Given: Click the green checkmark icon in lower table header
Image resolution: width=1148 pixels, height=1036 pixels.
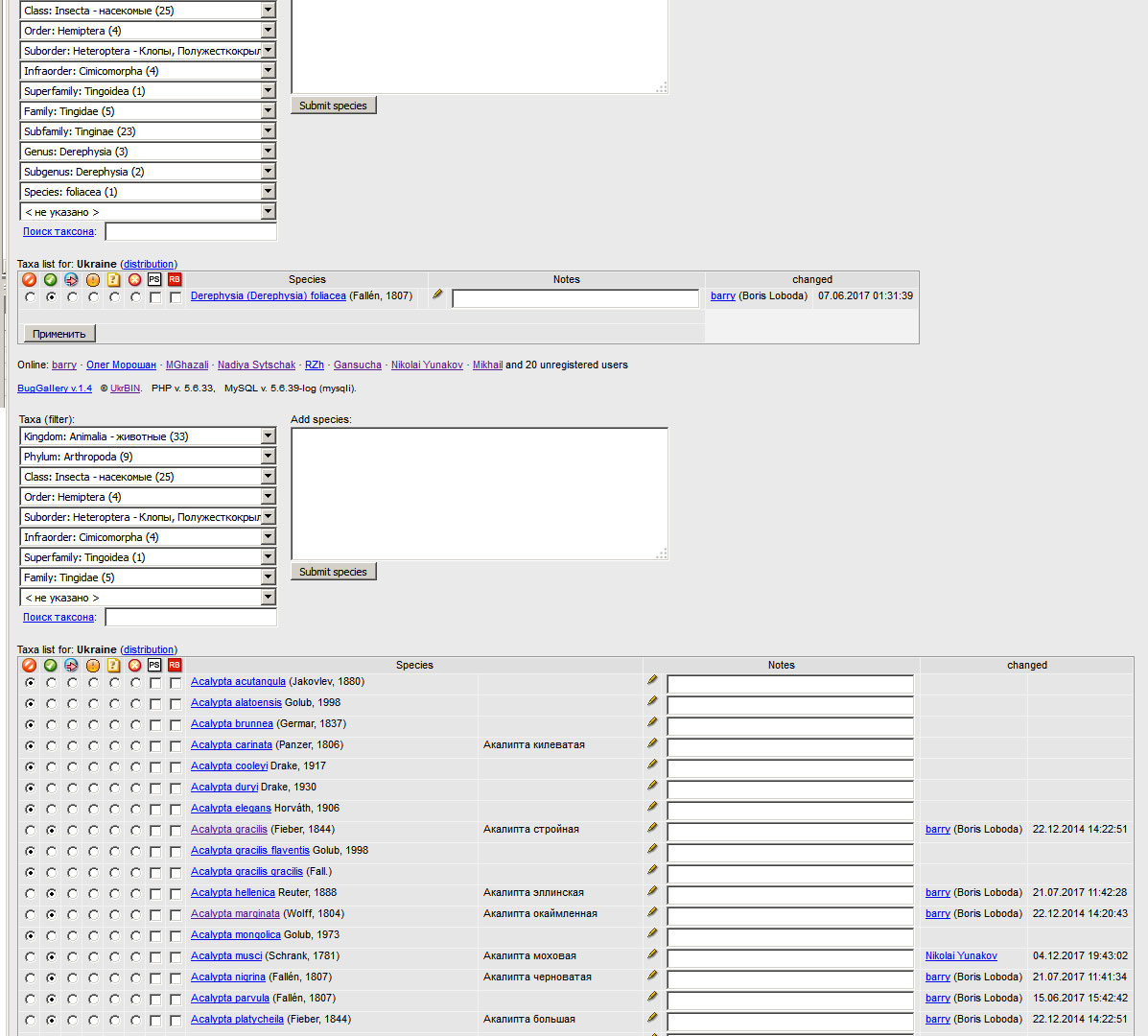Looking at the screenshot, I should tap(51, 665).
